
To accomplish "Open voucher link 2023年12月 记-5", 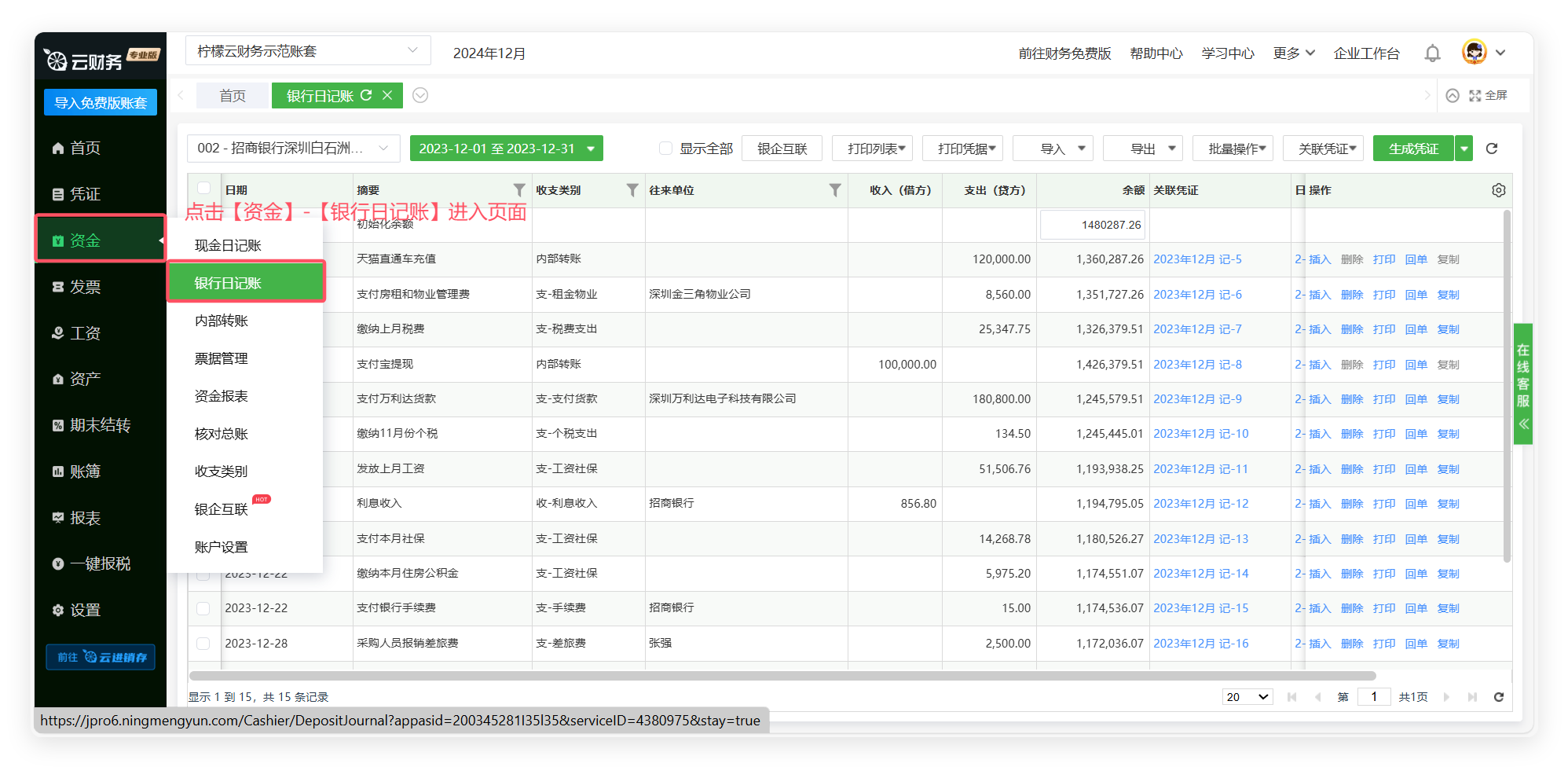I will click(1197, 259).
